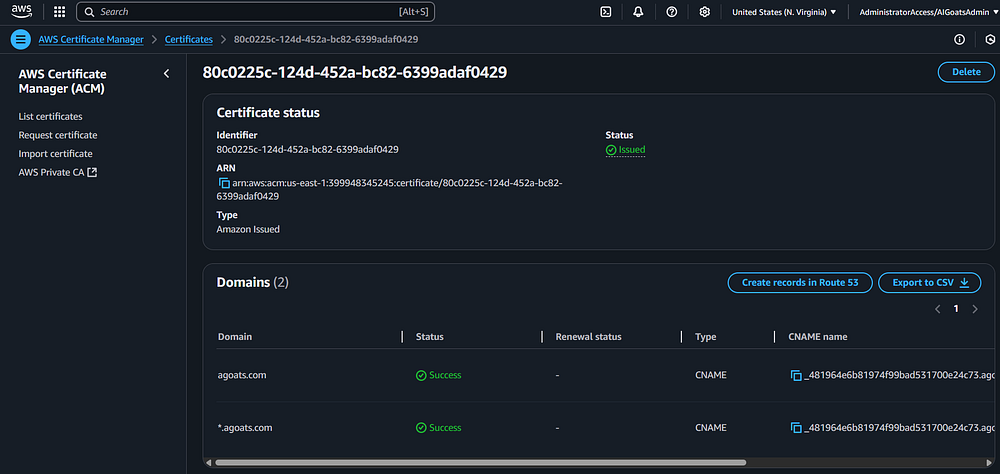Open the notifications bell icon
Image resolution: width=1000 pixels, height=474 pixels.
[x=638, y=12]
